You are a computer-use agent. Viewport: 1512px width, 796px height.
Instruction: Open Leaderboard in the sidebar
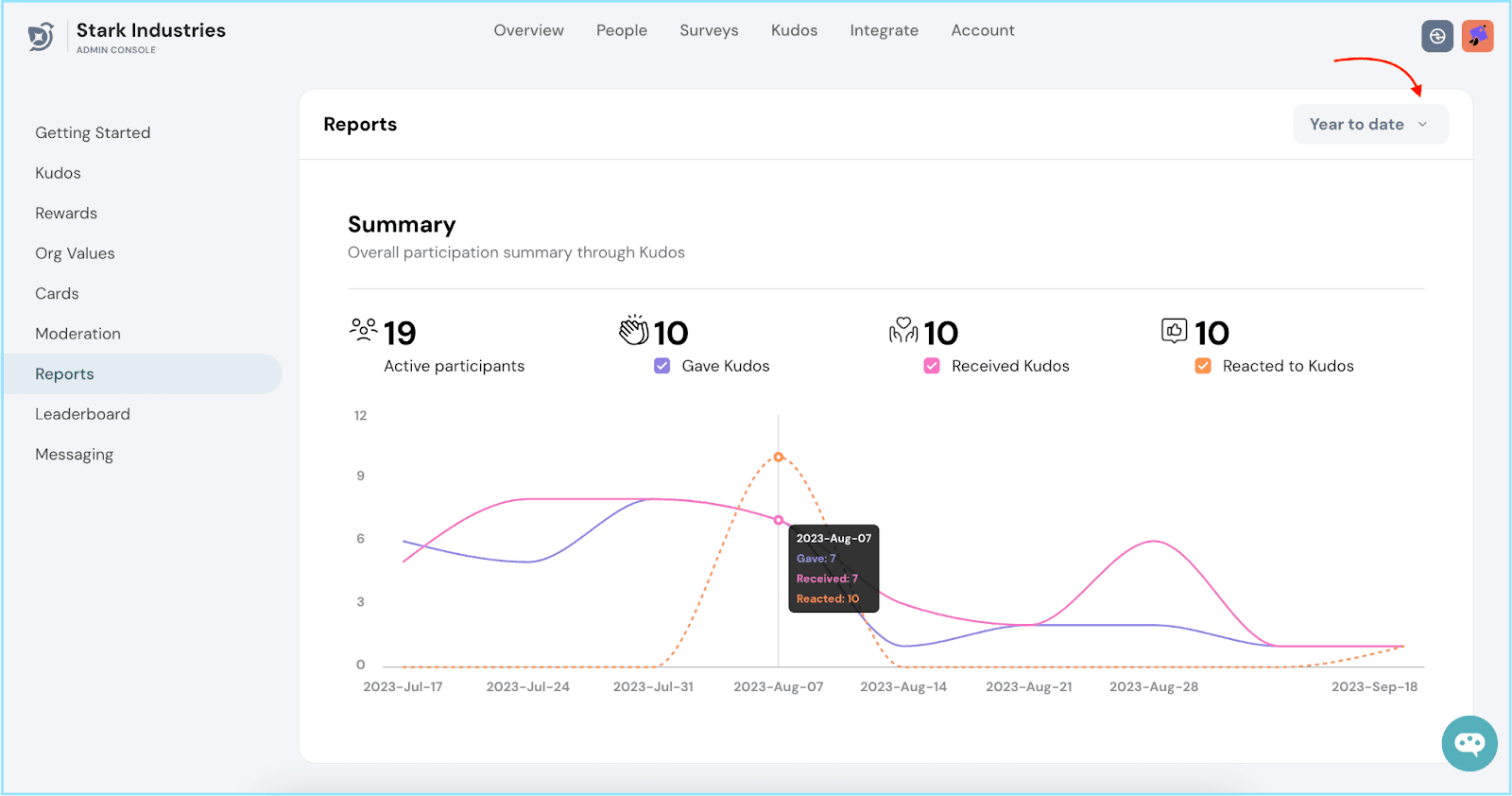point(82,414)
